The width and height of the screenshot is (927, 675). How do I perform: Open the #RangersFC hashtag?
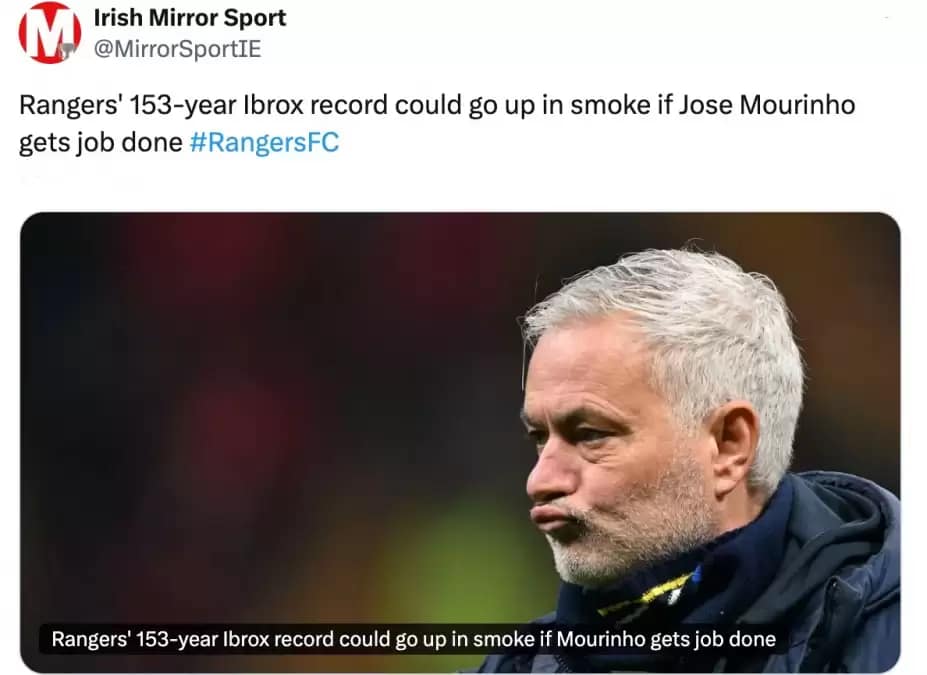pos(264,143)
